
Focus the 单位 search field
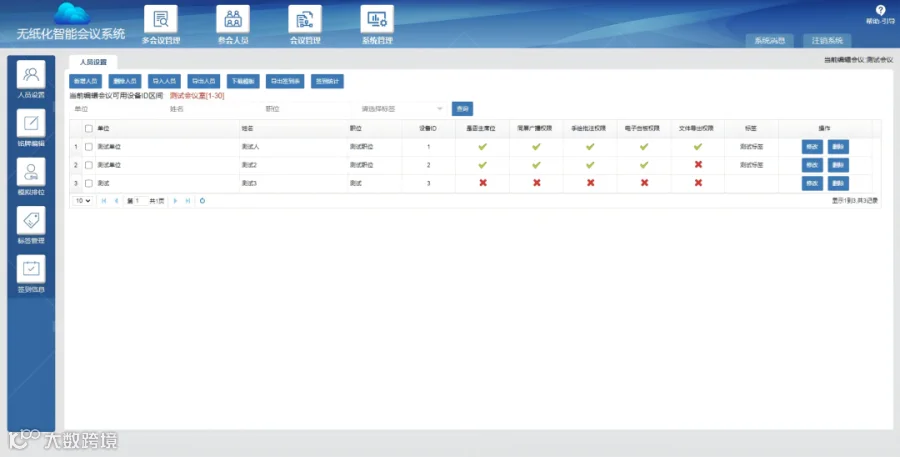click(117, 109)
